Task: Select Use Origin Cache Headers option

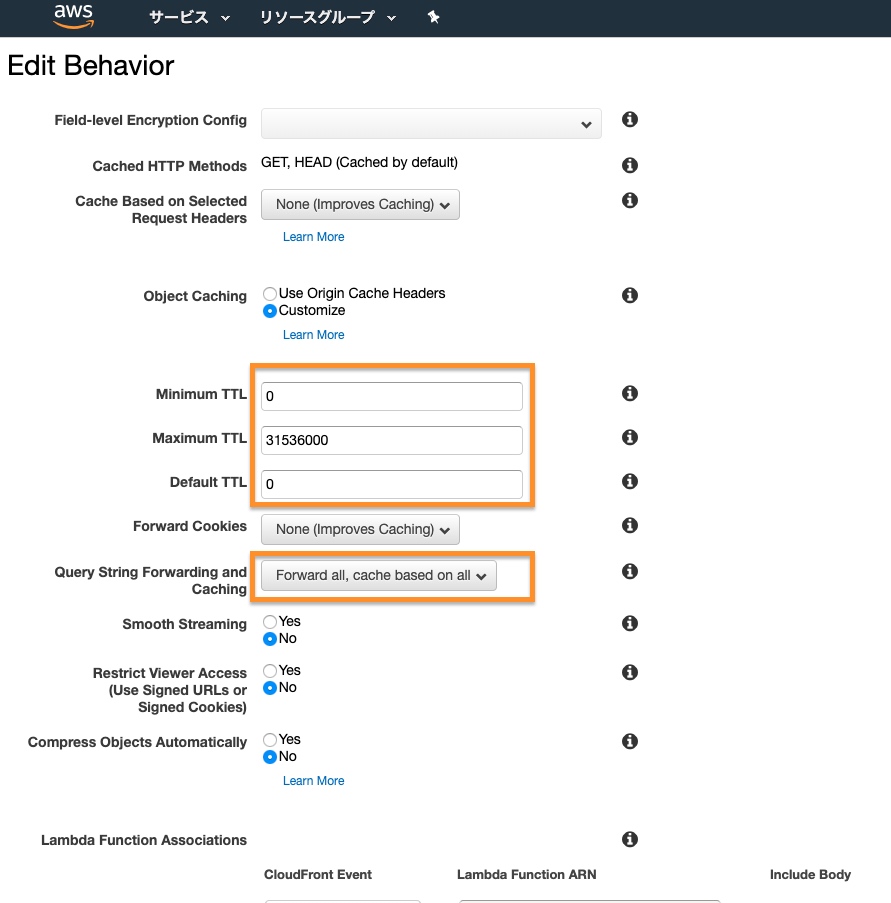Action: pyautogui.click(x=270, y=294)
